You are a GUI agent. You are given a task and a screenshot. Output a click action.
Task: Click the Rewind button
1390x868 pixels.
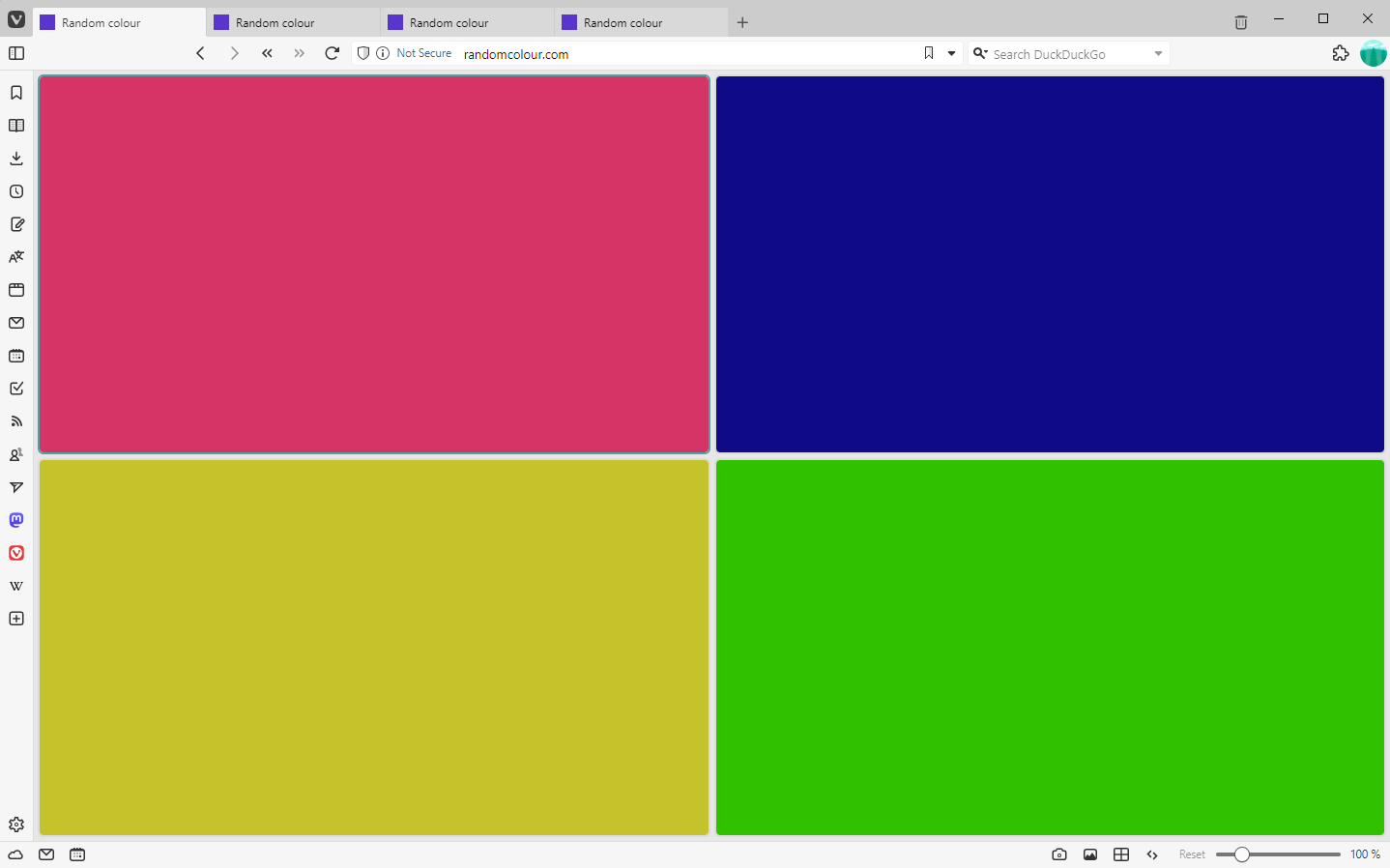pyautogui.click(x=267, y=53)
